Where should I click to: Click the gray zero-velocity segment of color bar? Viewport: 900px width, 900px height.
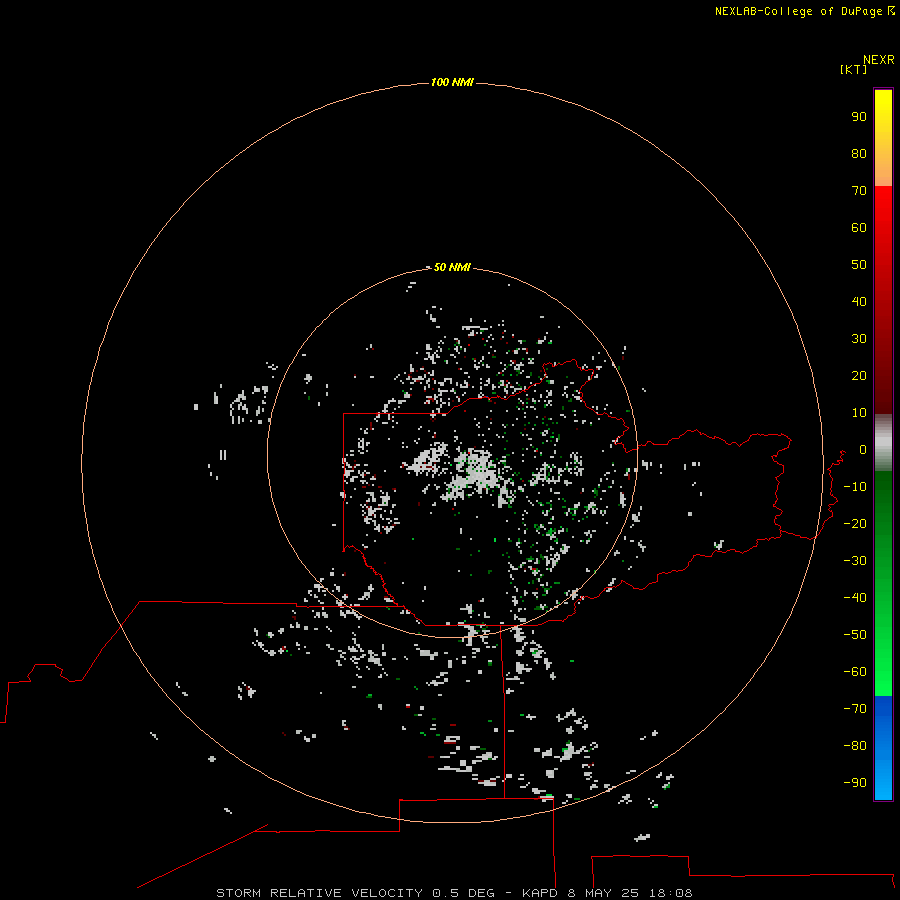tap(883, 443)
